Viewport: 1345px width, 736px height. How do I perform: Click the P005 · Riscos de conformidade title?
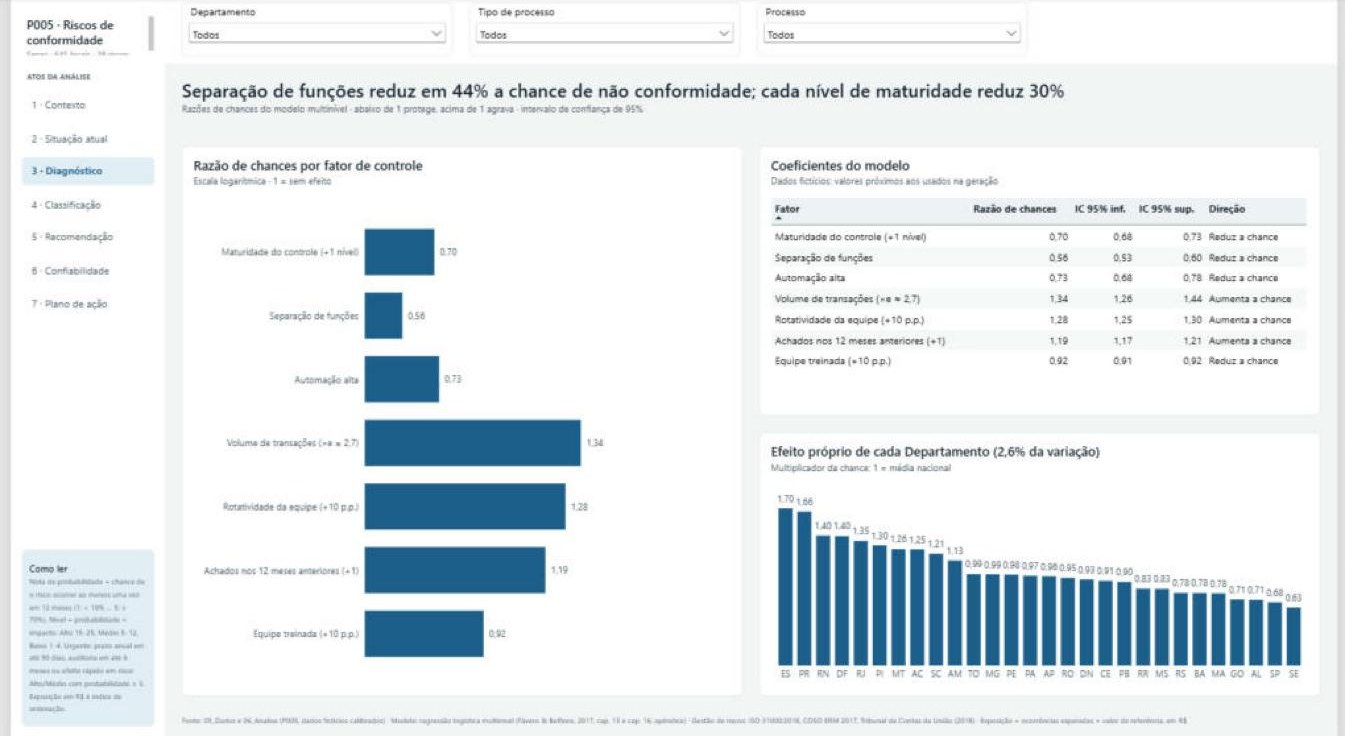(70, 32)
